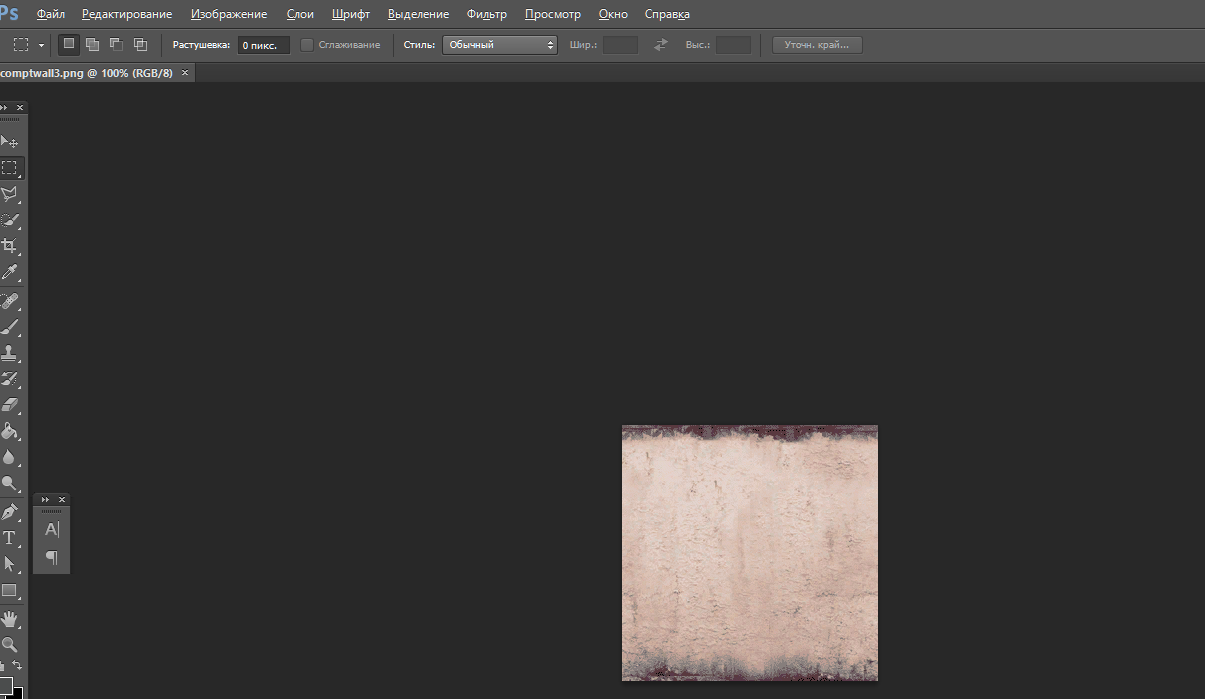Choose the Clone Stamp tool

coord(10,353)
